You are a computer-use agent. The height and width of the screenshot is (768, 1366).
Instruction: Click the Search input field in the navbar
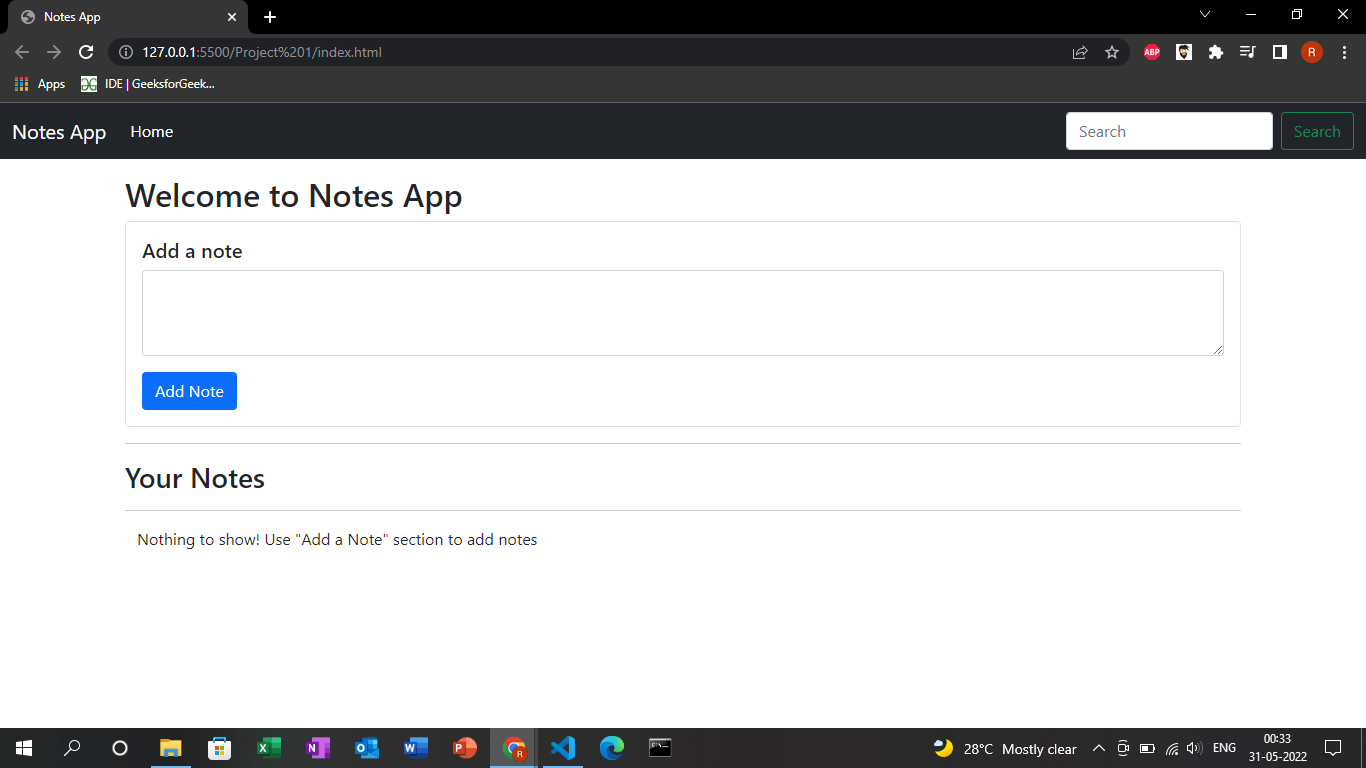pyautogui.click(x=1169, y=131)
